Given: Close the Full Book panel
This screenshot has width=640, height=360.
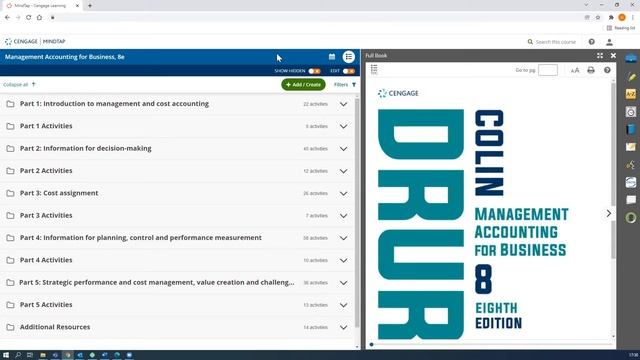Looking at the screenshot, I should [x=613, y=56].
